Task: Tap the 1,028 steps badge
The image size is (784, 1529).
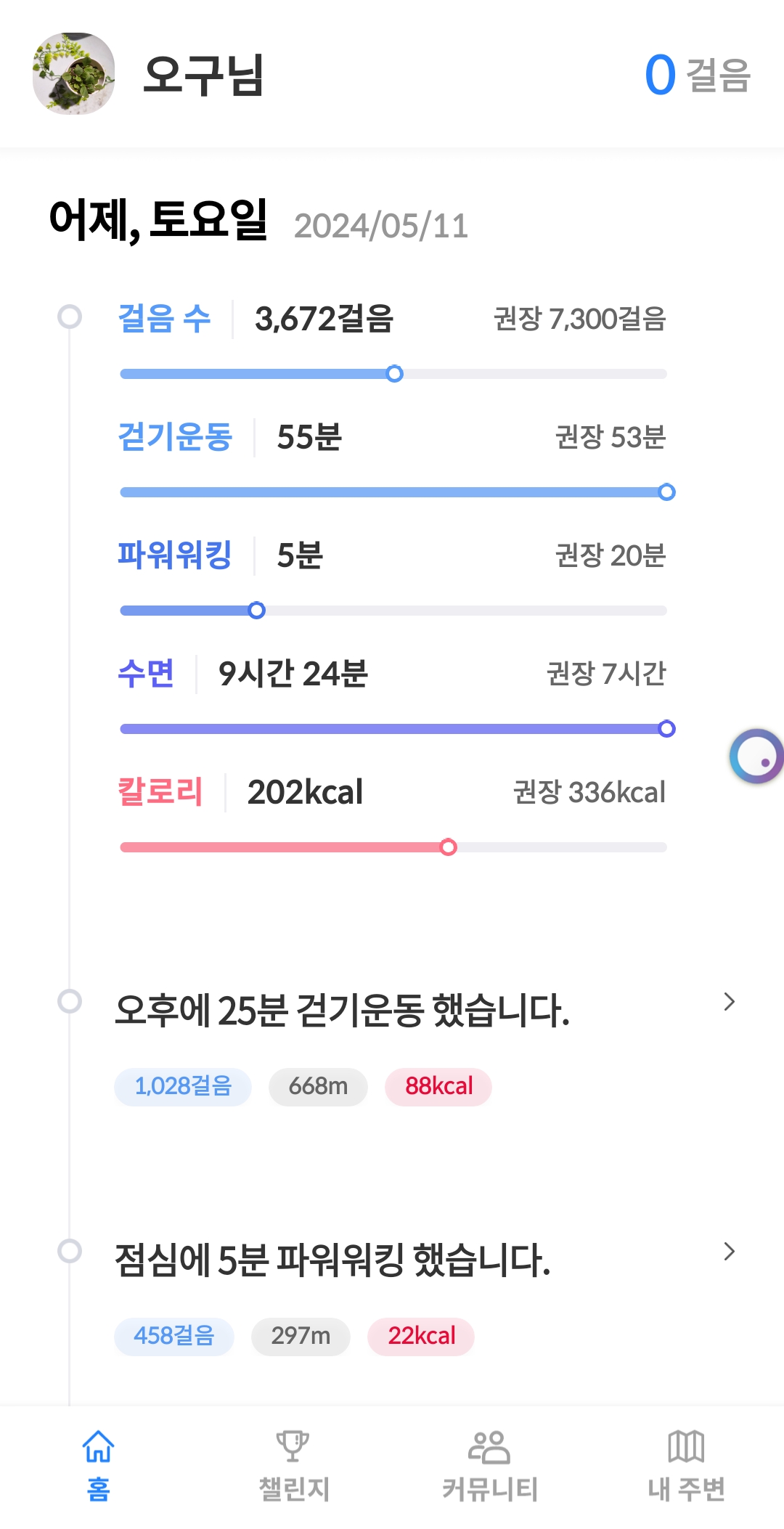Action: 183,1087
